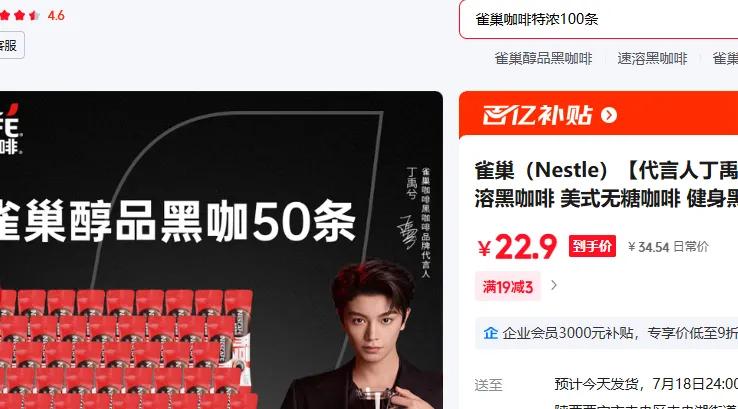Image resolution: width=738 pixels, height=409 pixels.
Task: Click the 4.6 rating score
Action: point(56,16)
